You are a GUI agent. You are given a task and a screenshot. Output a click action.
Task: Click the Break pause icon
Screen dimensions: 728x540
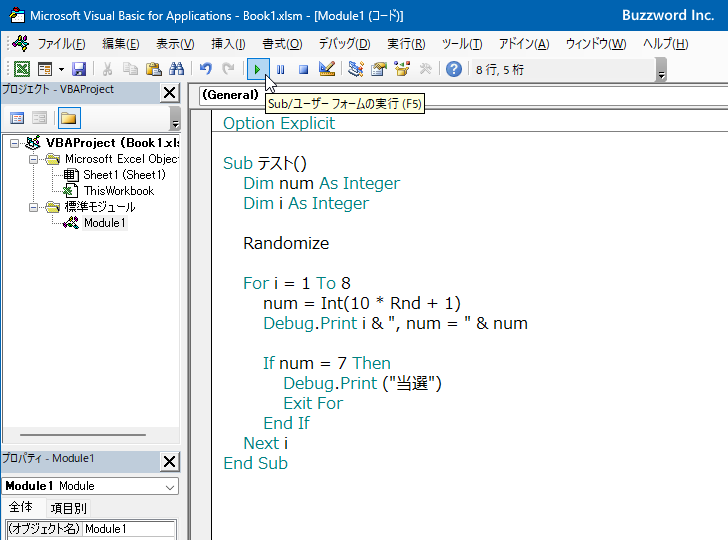click(x=280, y=70)
